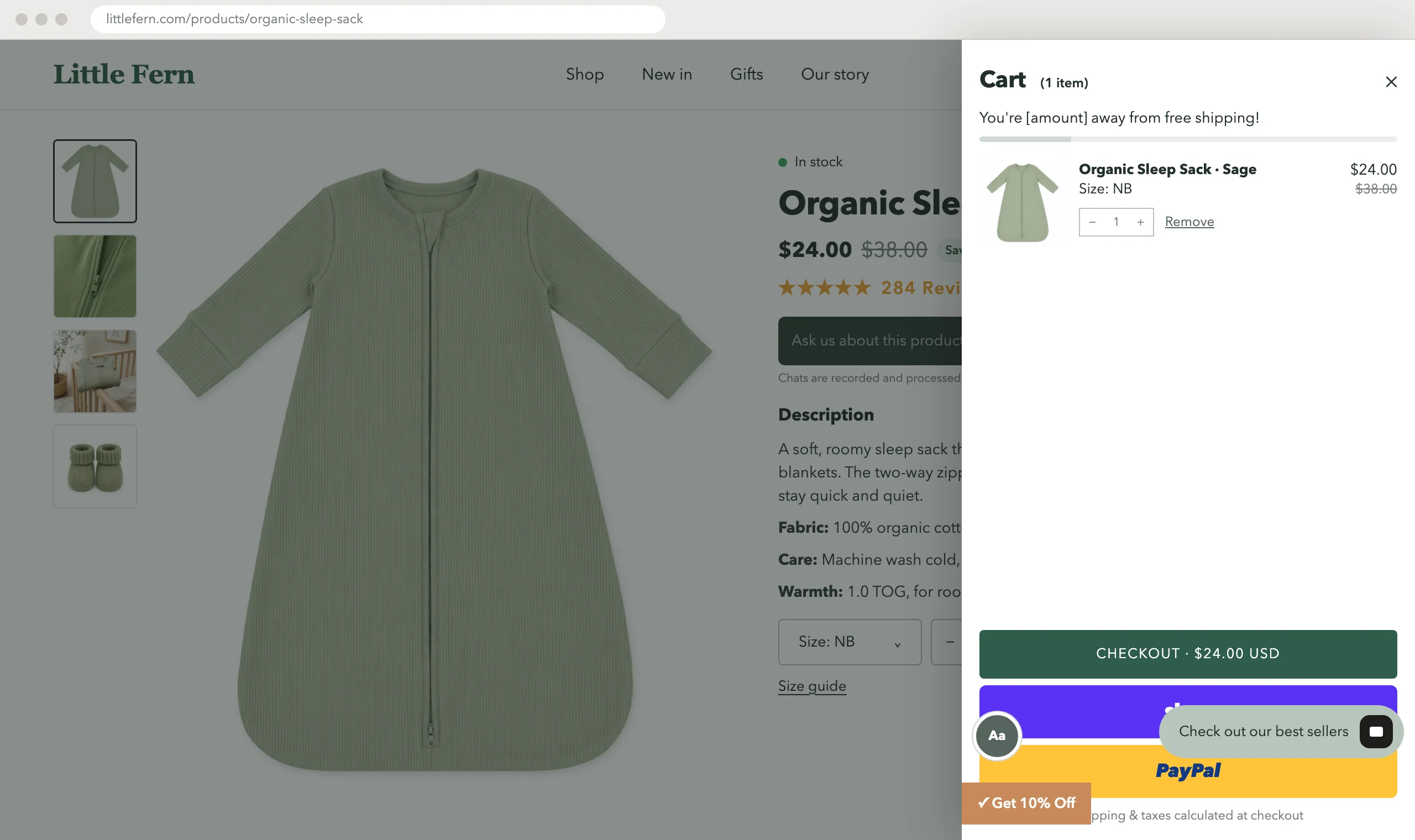Screen dimensions: 1415x840
Task: Select the knitted booties thumbnail
Action: (x=95, y=466)
